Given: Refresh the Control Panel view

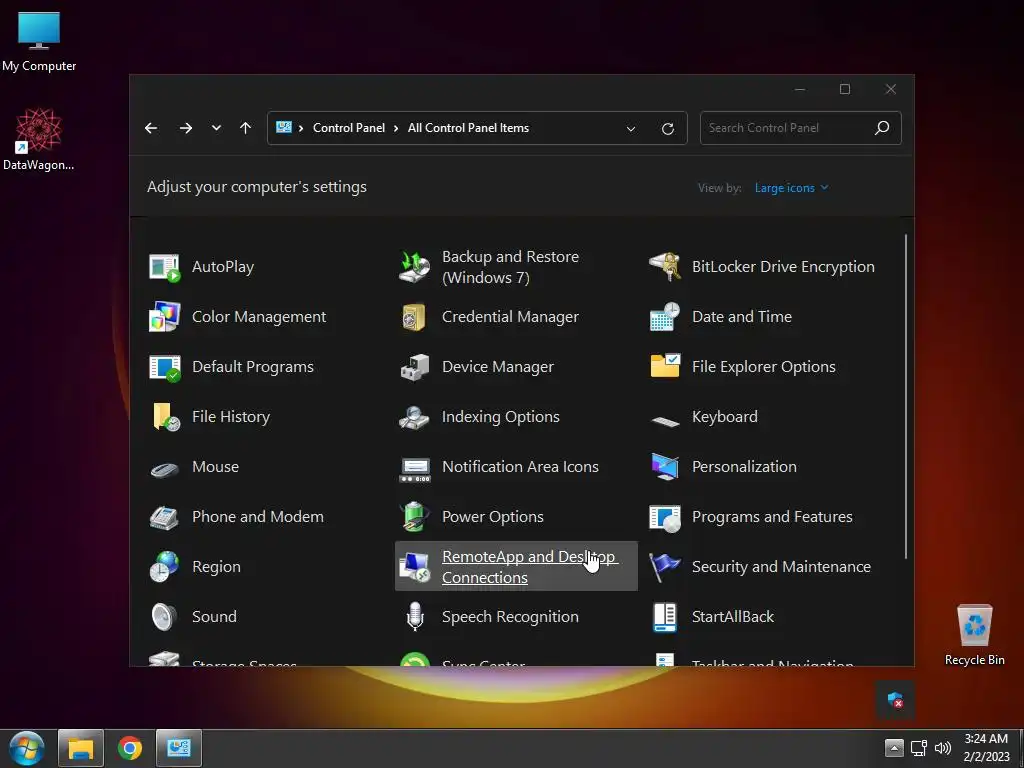Looking at the screenshot, I should coord(667,129).
